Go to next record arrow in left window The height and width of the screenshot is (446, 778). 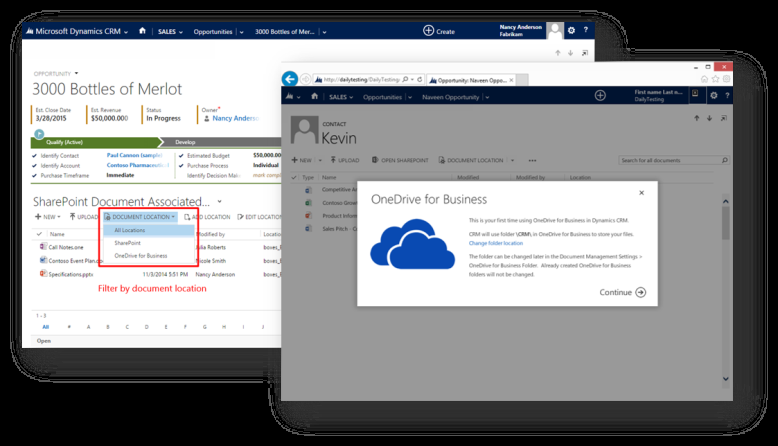571,53
